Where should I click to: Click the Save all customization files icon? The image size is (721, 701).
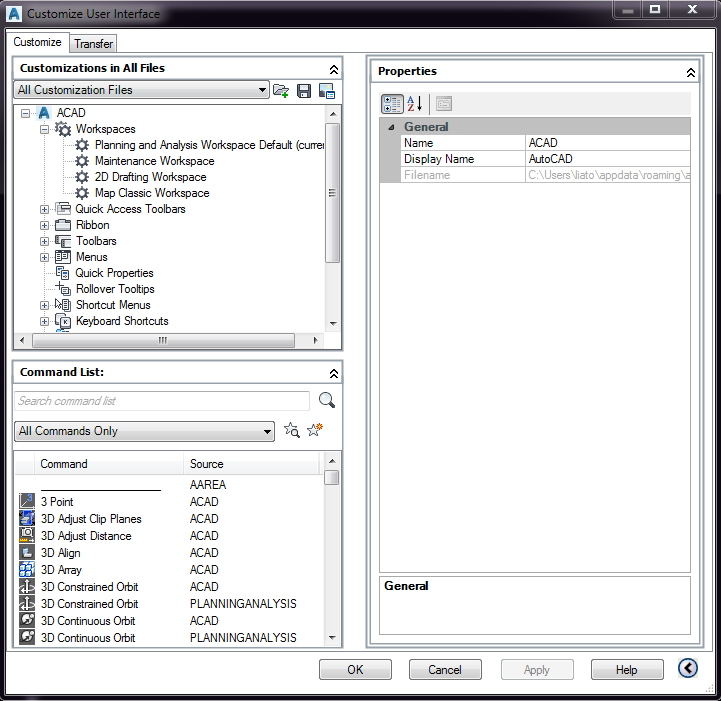tap(303, 91)
